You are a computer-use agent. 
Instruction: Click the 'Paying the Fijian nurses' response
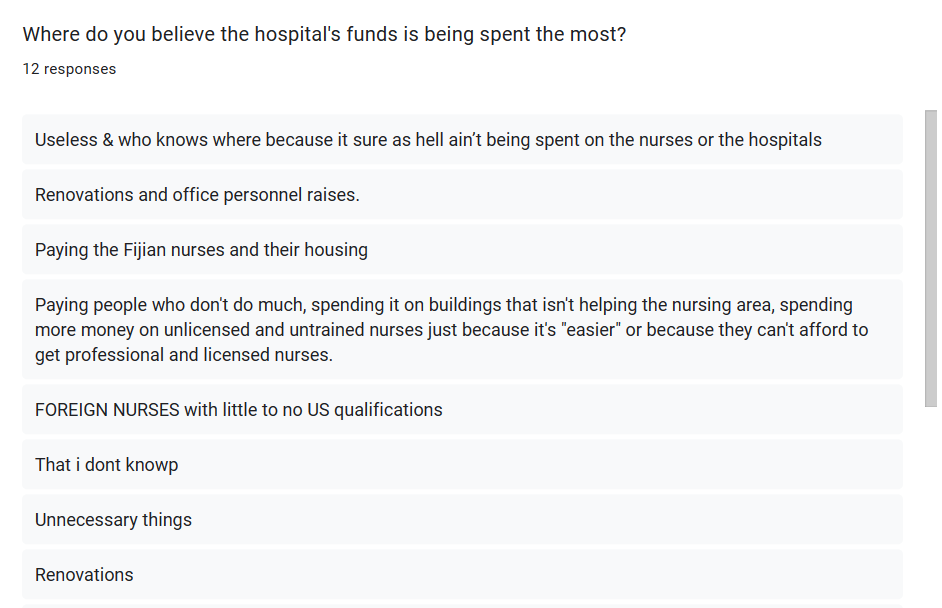point(462,249)
